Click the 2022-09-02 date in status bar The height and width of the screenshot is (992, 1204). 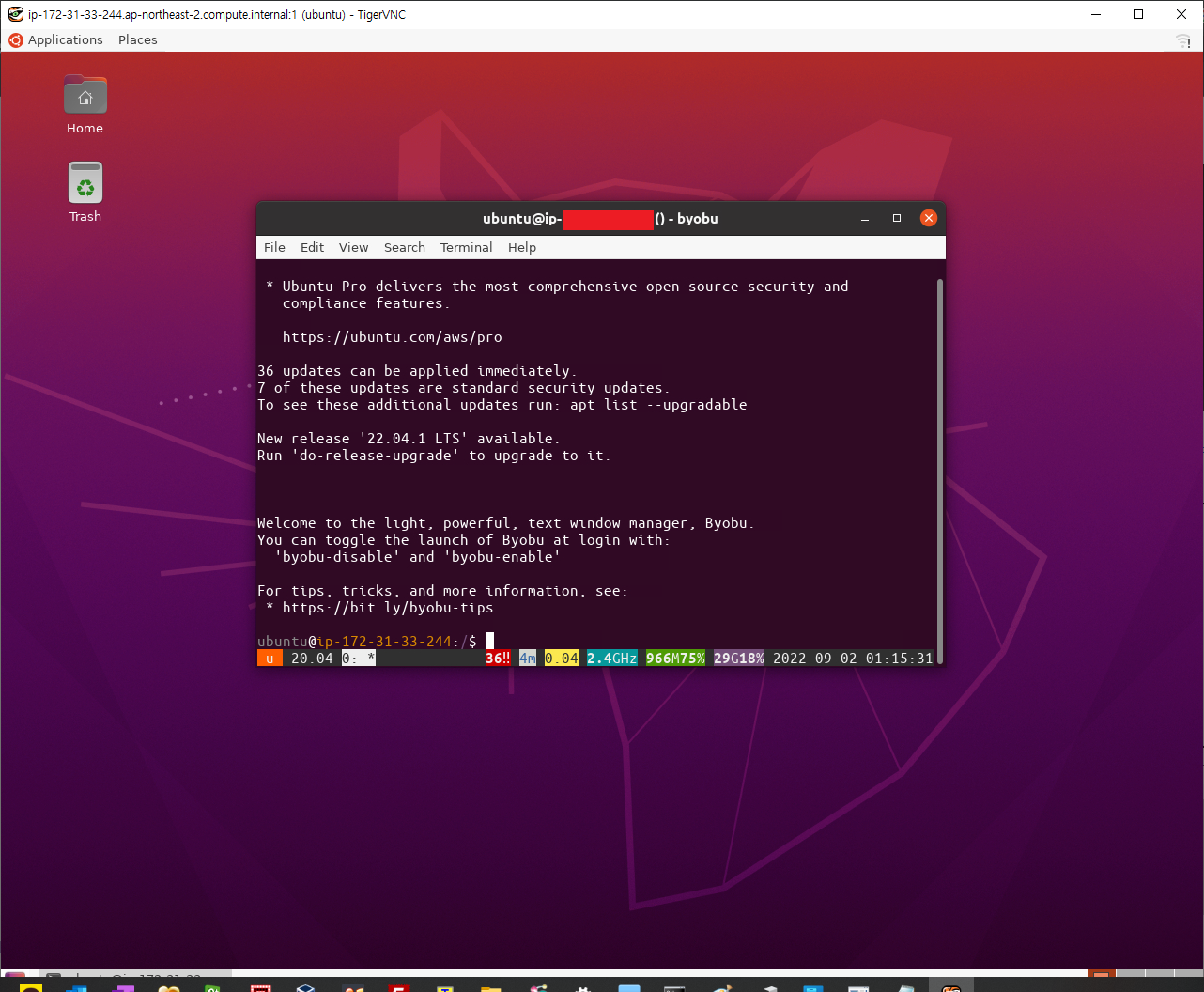pos(815,659)
